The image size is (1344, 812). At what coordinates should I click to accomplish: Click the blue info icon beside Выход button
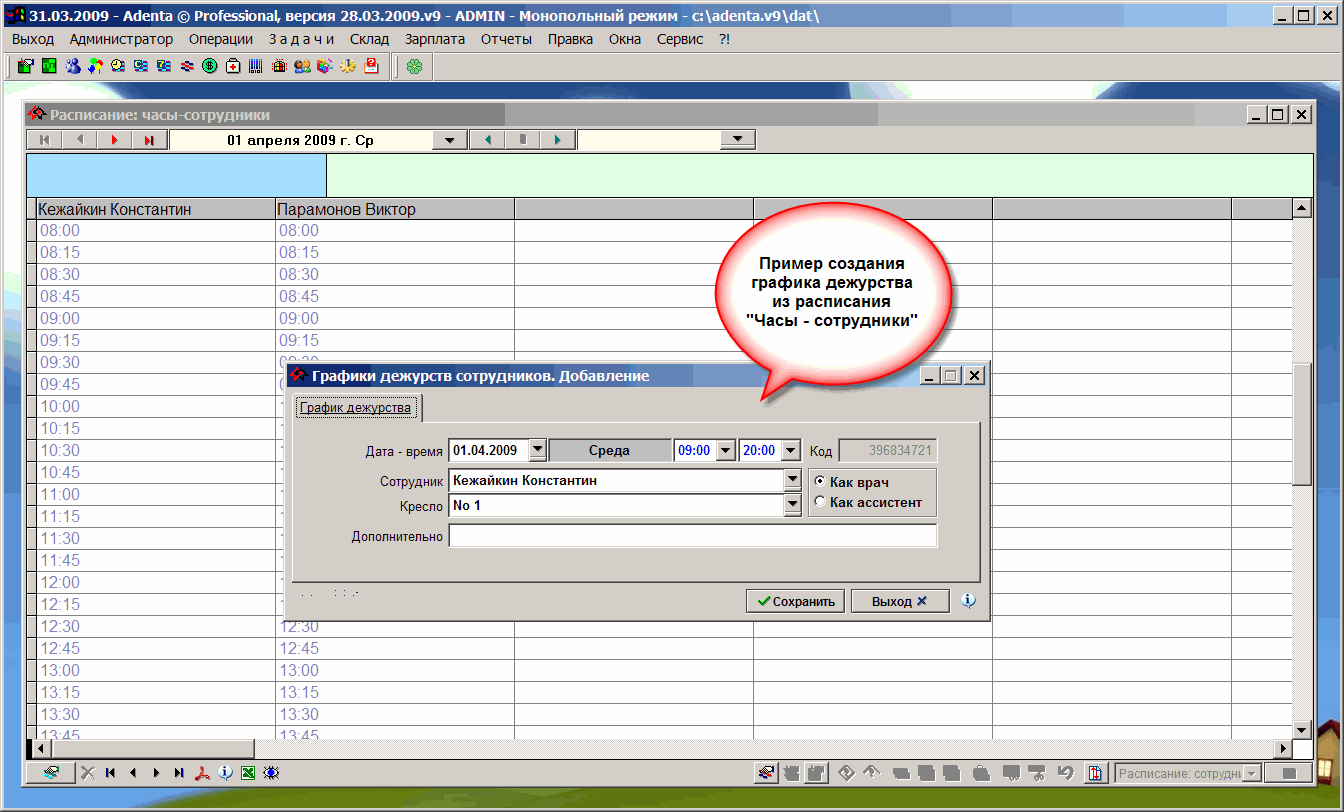(x=968, y=601)
